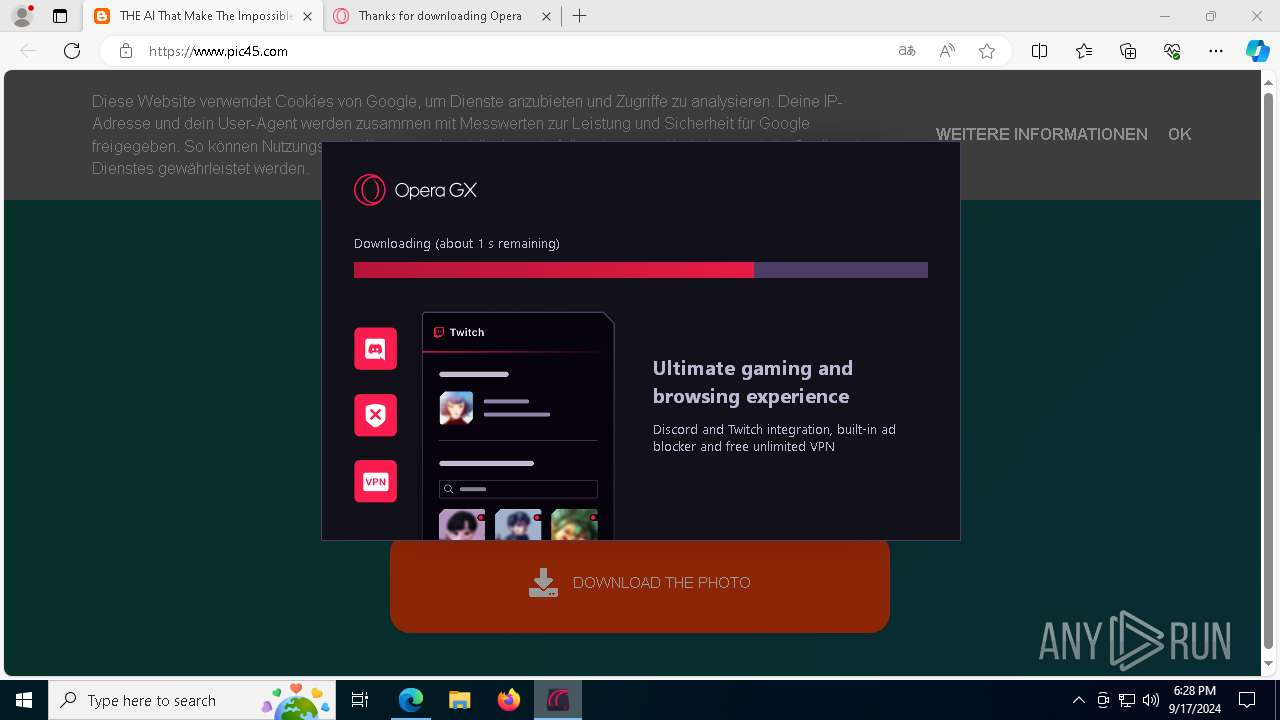1280x720 pixels.
Task: Close 'THE AI That Make The Impossible' tab
Action: click(x=308, y=16)
